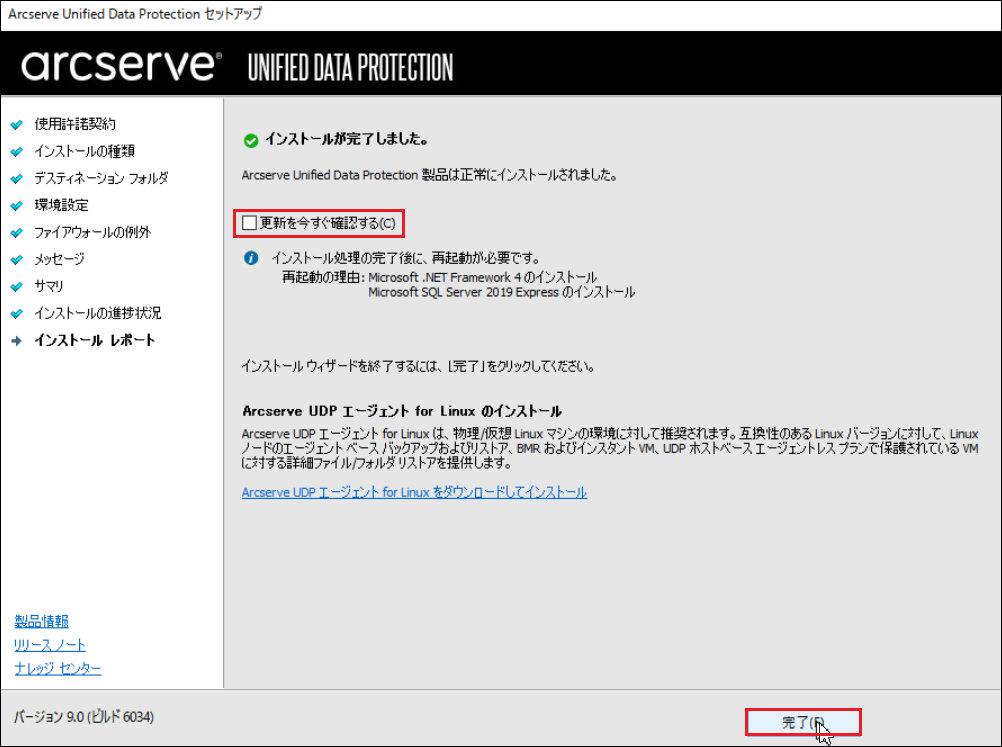The height and width of the screenshot is (747, 1002).
Task: Click the checkmark icon next to 環境設定
Action: point(17,206)
